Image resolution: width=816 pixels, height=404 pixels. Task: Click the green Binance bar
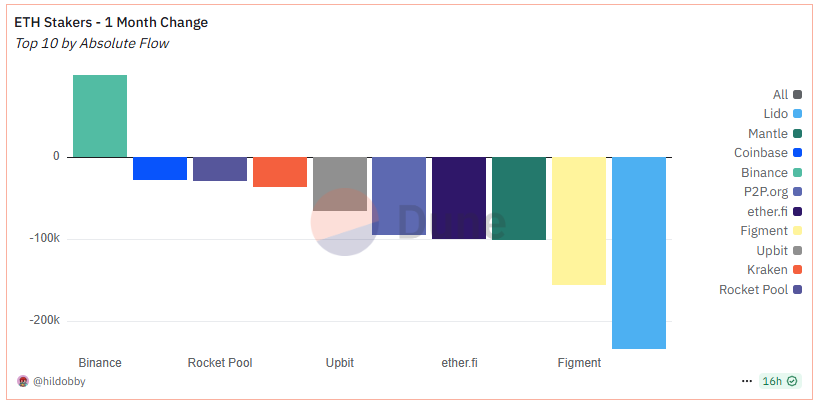pos(100,116)
